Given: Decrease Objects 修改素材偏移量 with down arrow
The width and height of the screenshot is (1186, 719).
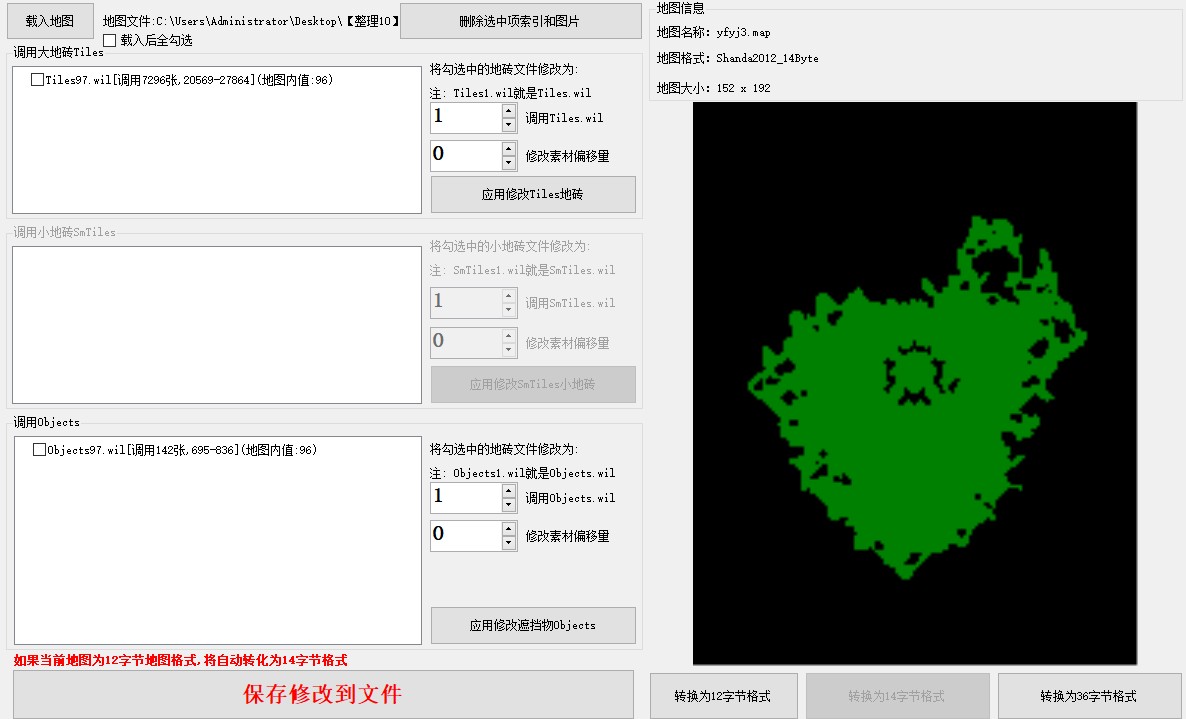Looking at the screenshot, I should click(x=509, y=543).
